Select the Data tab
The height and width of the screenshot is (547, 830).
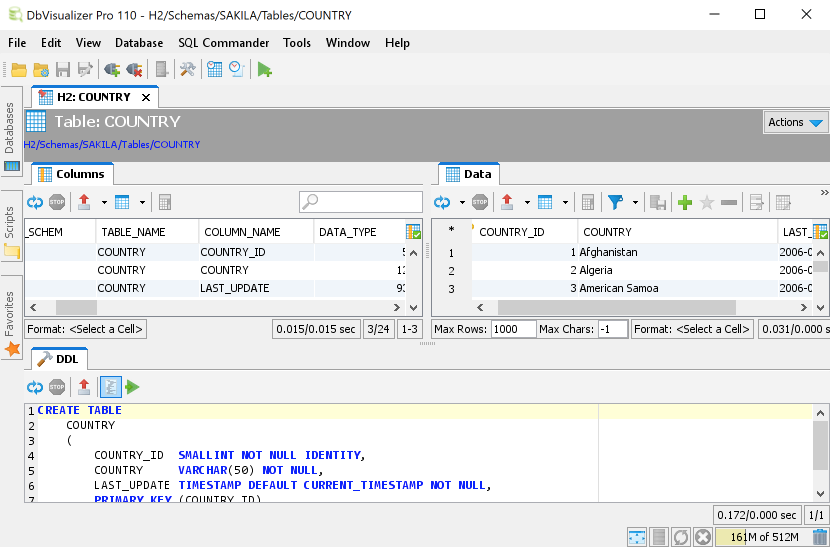click(469, 174)
